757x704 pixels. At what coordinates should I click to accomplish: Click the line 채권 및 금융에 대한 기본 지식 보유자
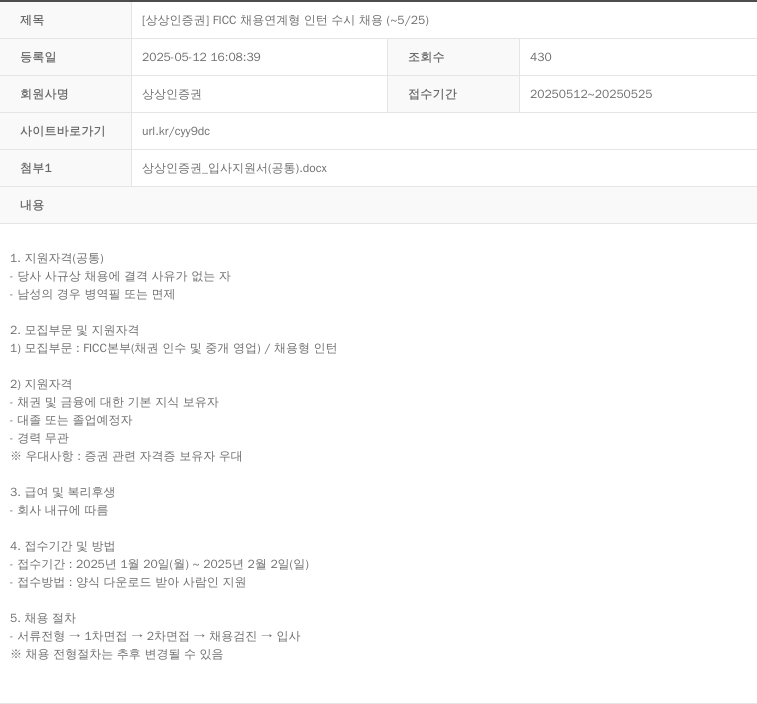114,402
